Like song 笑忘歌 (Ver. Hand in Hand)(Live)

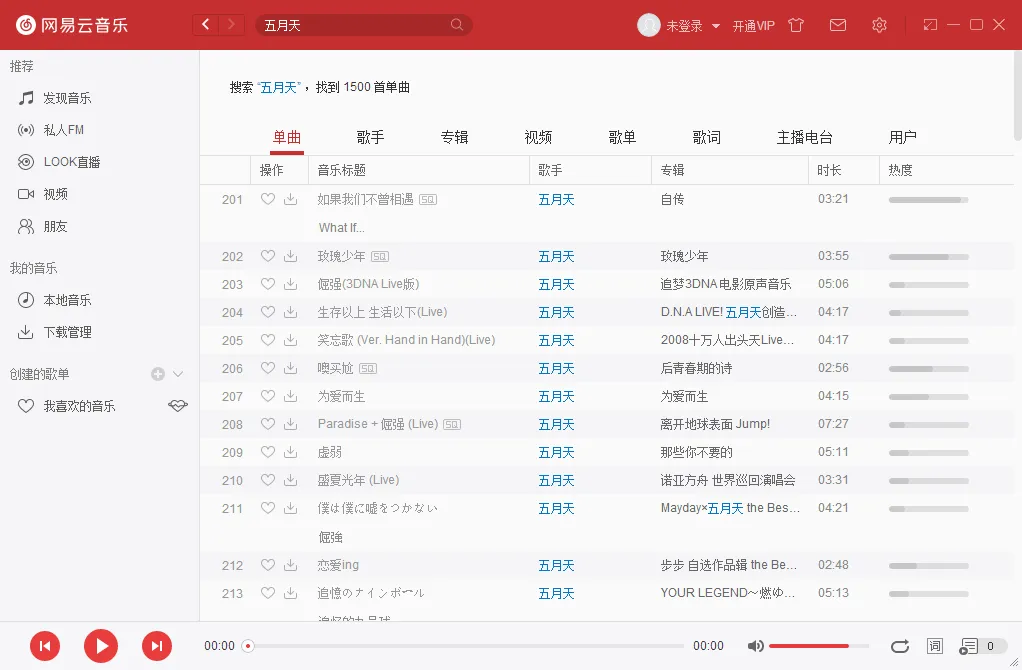coord(268,340)
